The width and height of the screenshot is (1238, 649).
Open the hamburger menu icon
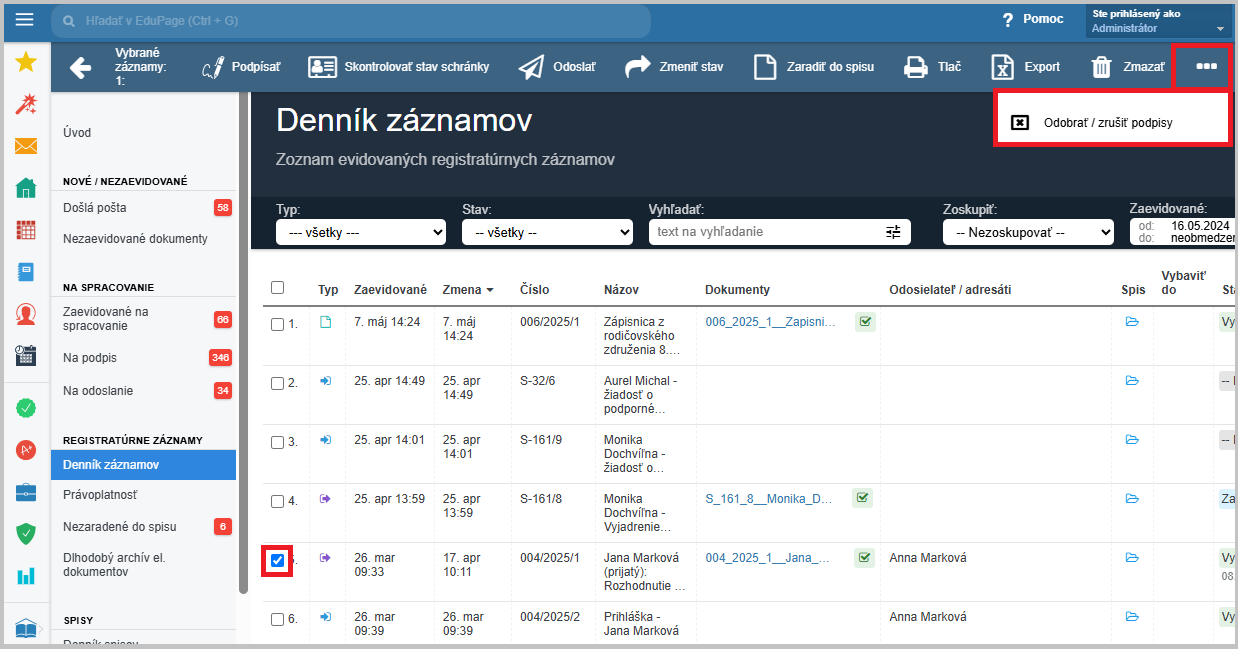point(25,20)
